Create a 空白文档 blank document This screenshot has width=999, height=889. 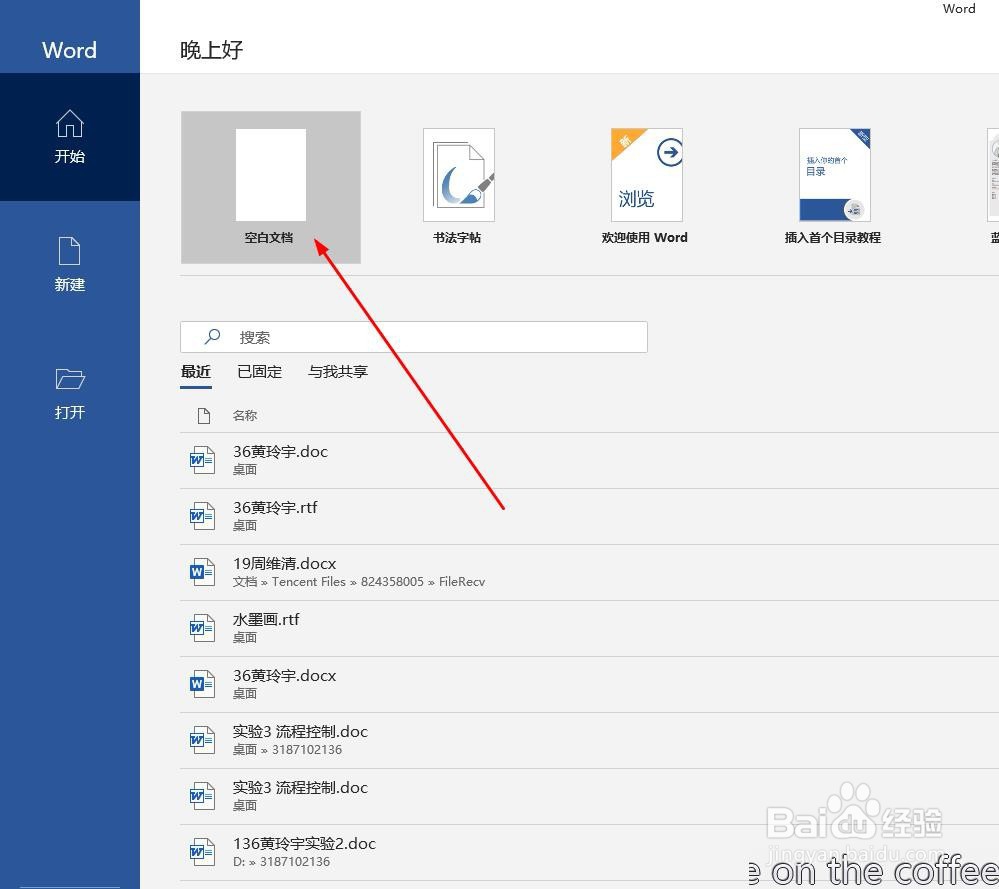point(271,187)
